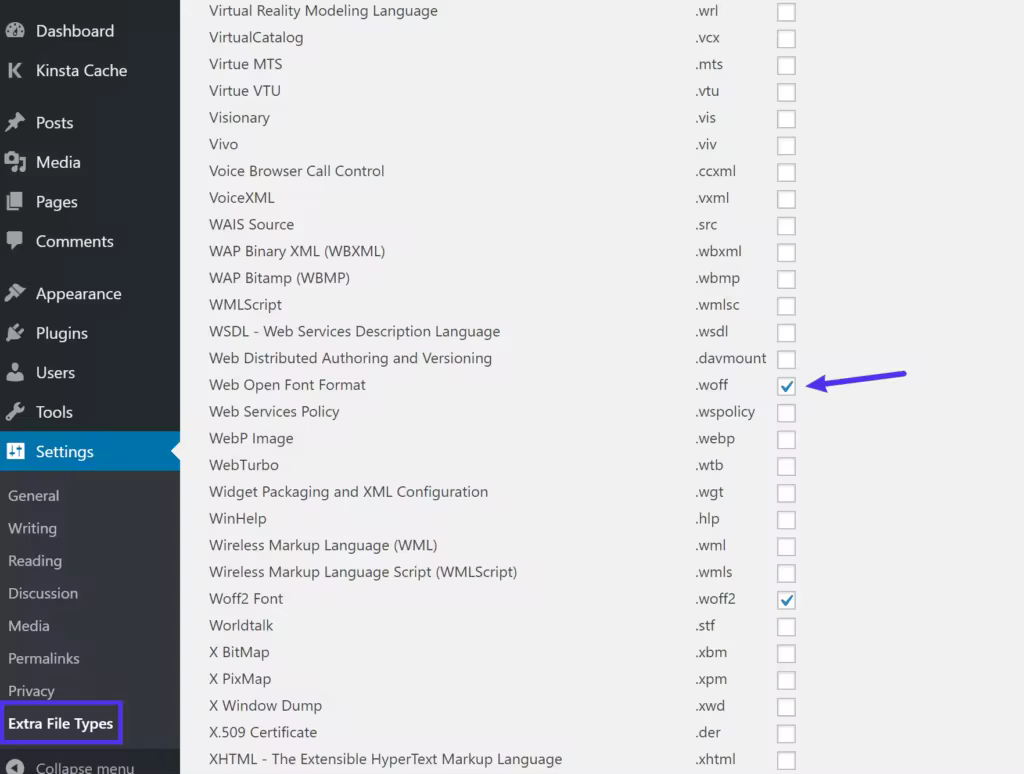This screenshot has width=1024, height=774.
Task: Click the Comments bubble icon
Action: tap(15, 240)
